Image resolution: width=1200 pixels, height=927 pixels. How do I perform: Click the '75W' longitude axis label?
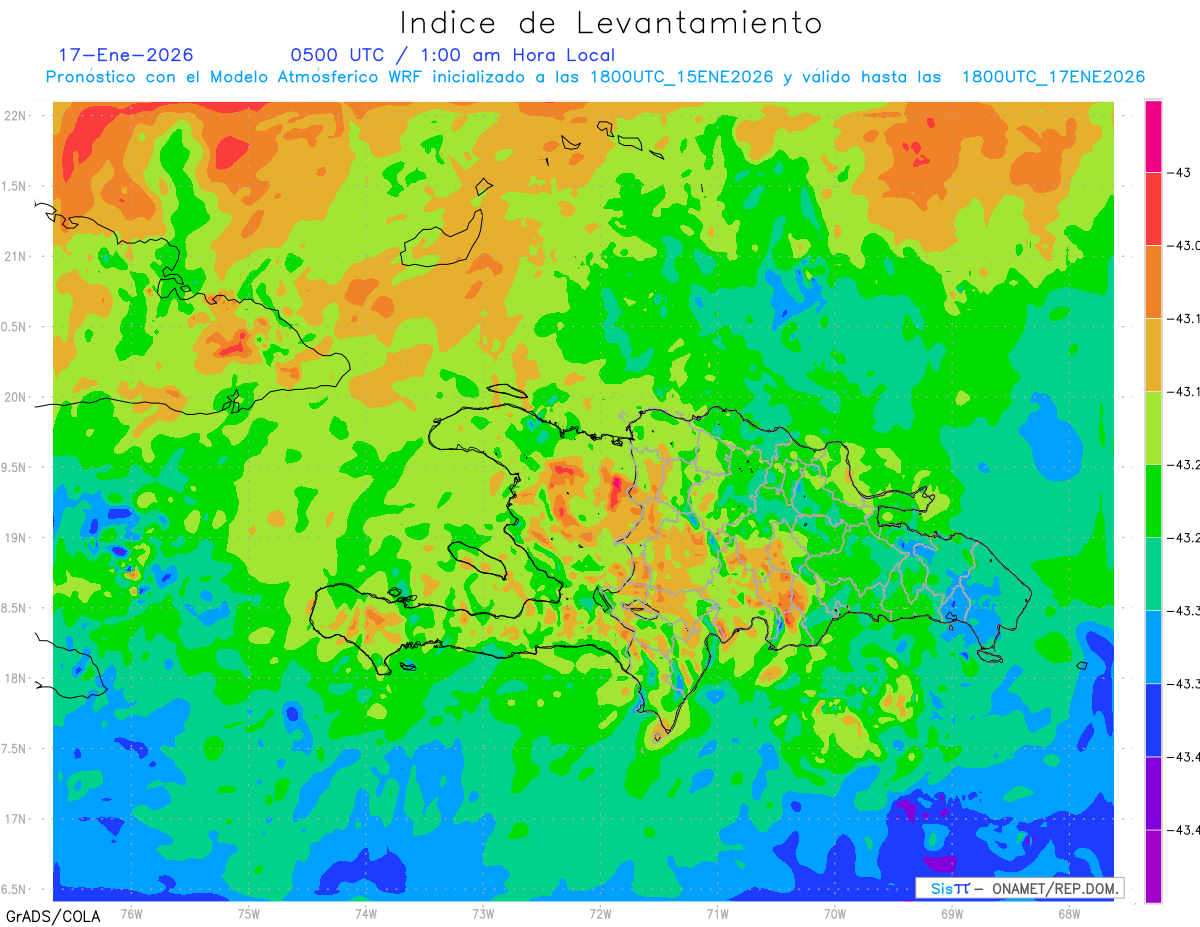coord(249,913)
